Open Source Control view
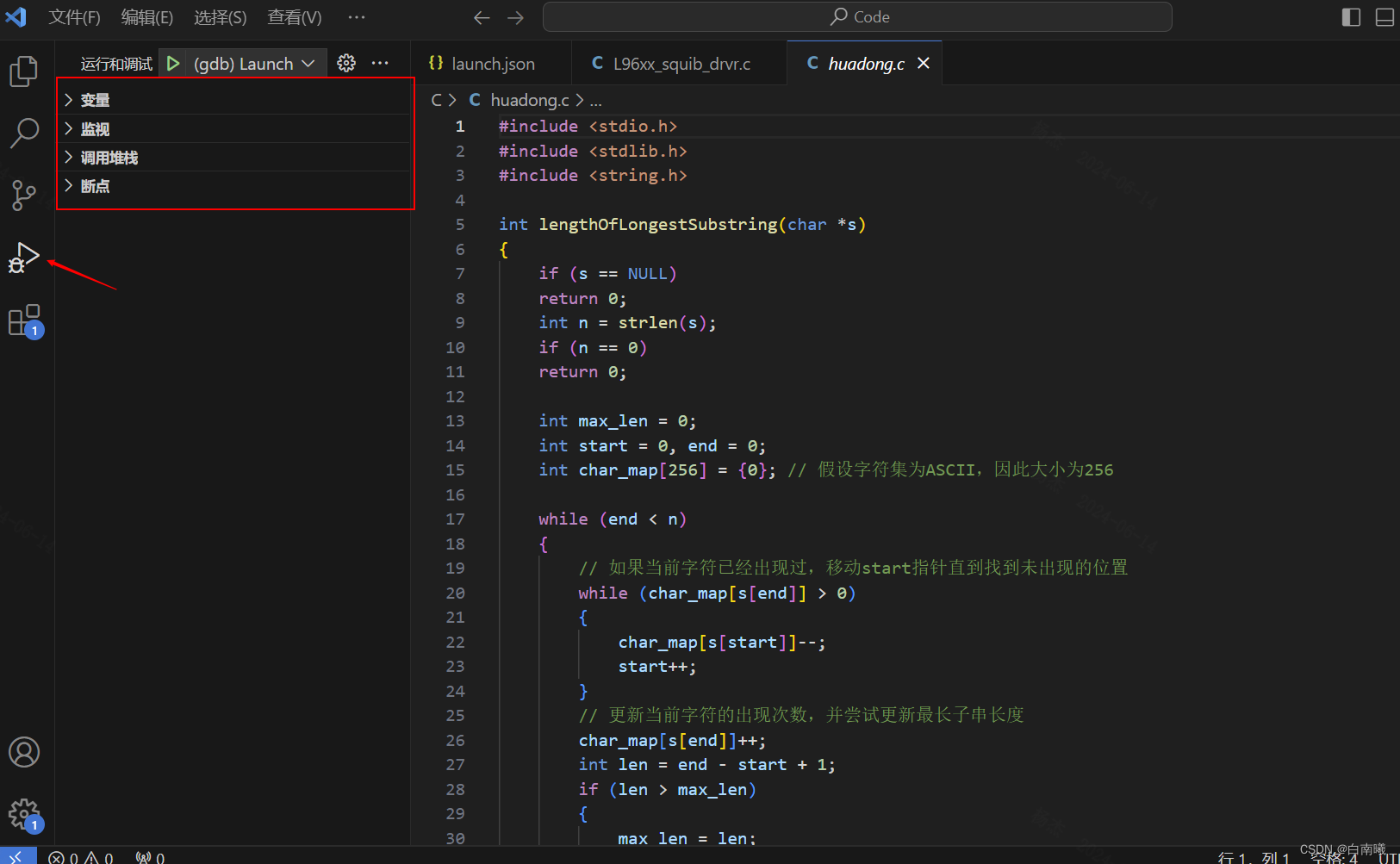1400x864 pixels. [x=24, y=196]
